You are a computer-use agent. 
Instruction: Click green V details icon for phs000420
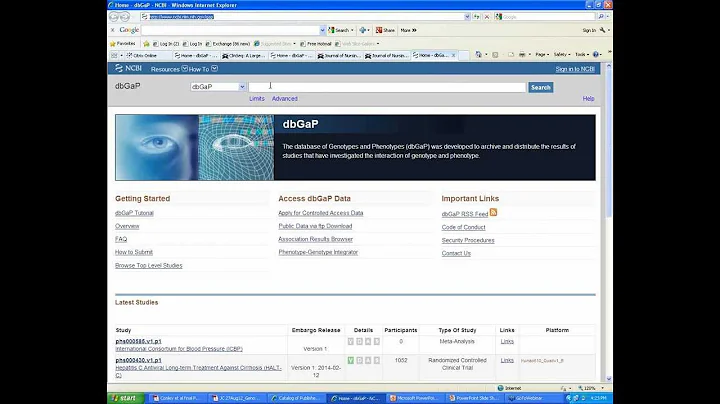tap(350, 360)
